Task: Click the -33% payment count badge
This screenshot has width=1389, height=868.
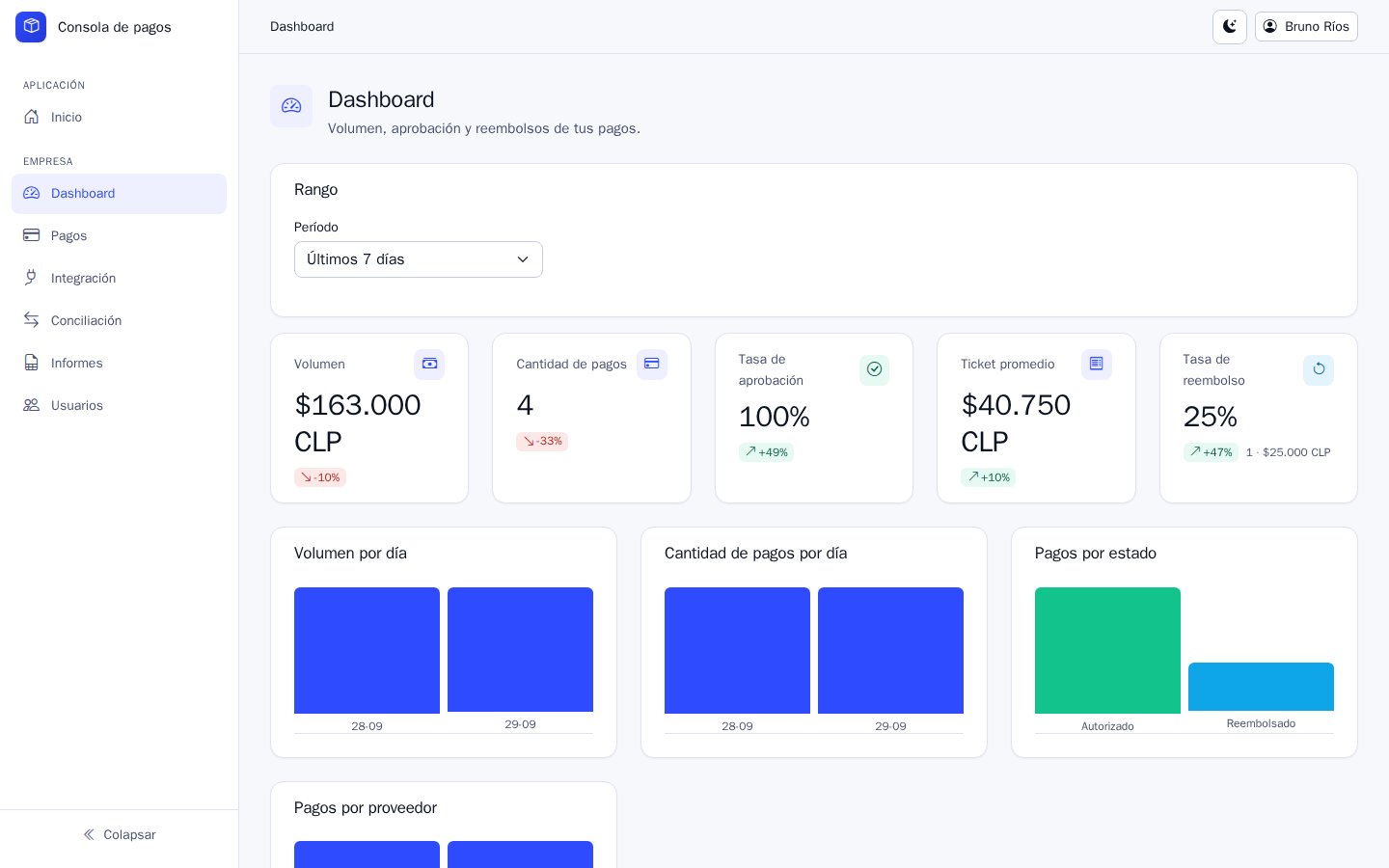Action: [542, 442]
